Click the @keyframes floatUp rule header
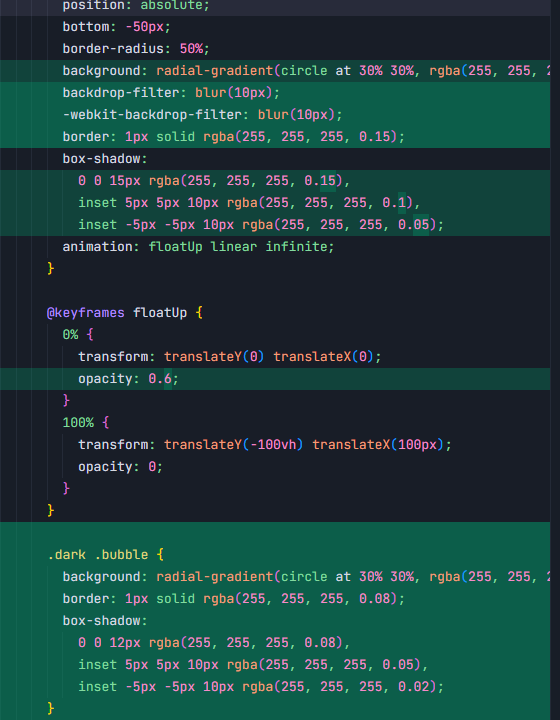The image size is (560, 720). coord(124,313)
